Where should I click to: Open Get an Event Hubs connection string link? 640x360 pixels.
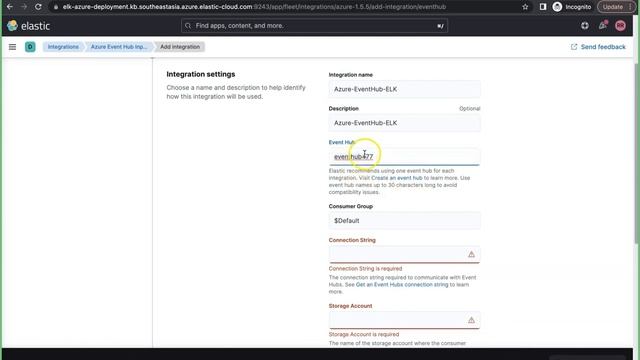coord(402,284)
